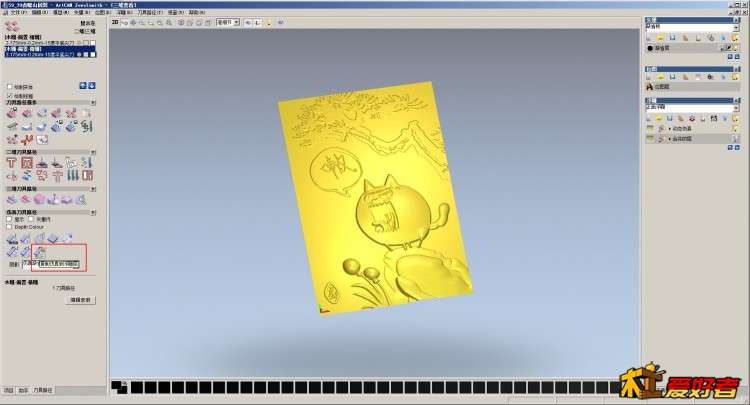This screenshot has height=405, width=750.
Task: Collapse the Bitmaps layer panel header
Action: point(737,69)
